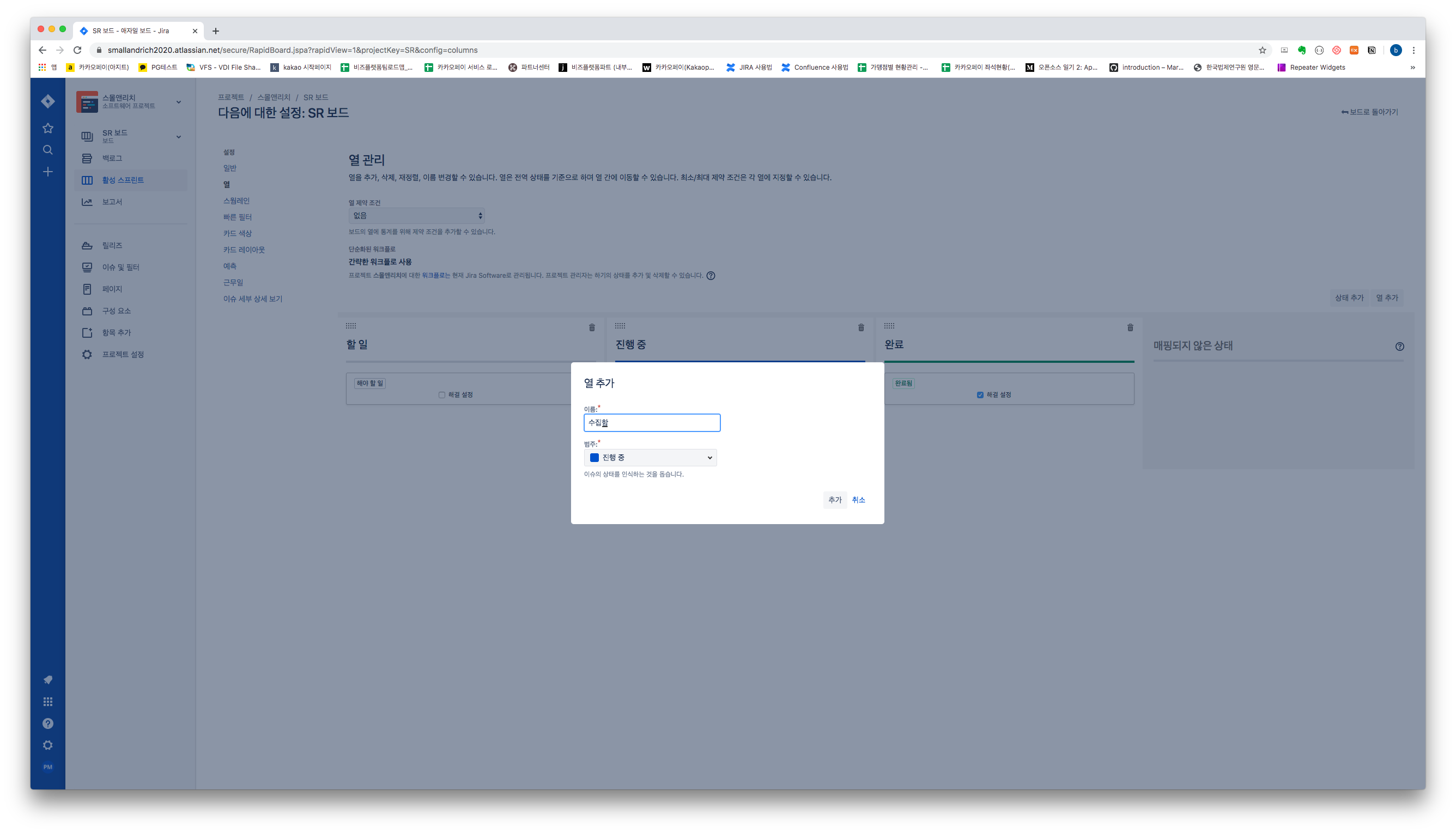This screenshot has height=833, width=1456.
Task: Open the app switcher grid icon
Action: point(48,701)
